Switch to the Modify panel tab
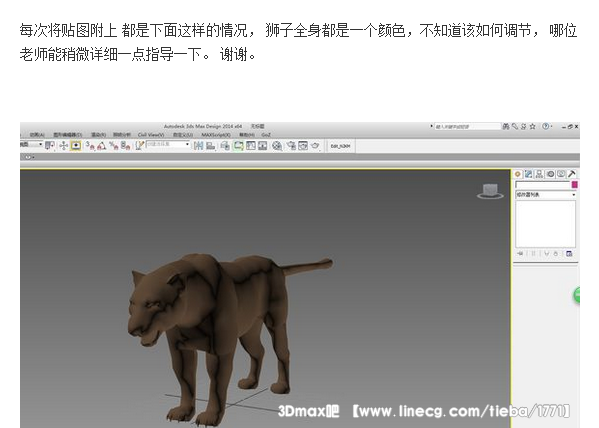The height and width of the screenshot is (428, 599). (x=528, y=174)
